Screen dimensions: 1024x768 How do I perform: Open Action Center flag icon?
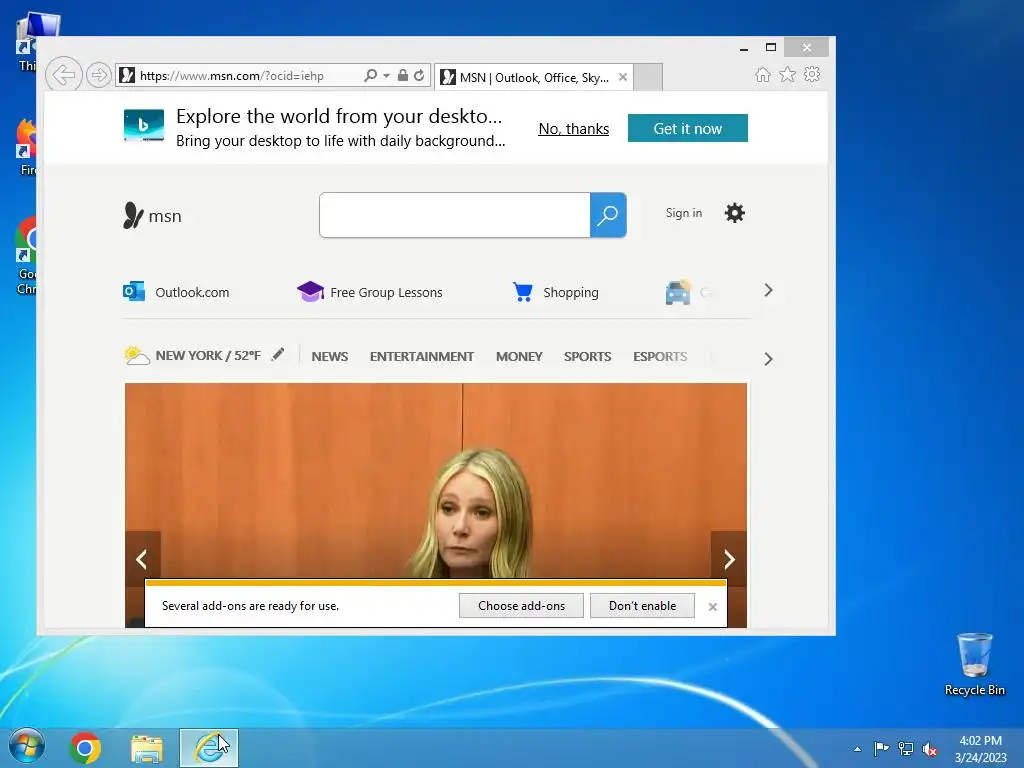coord(881,748)
